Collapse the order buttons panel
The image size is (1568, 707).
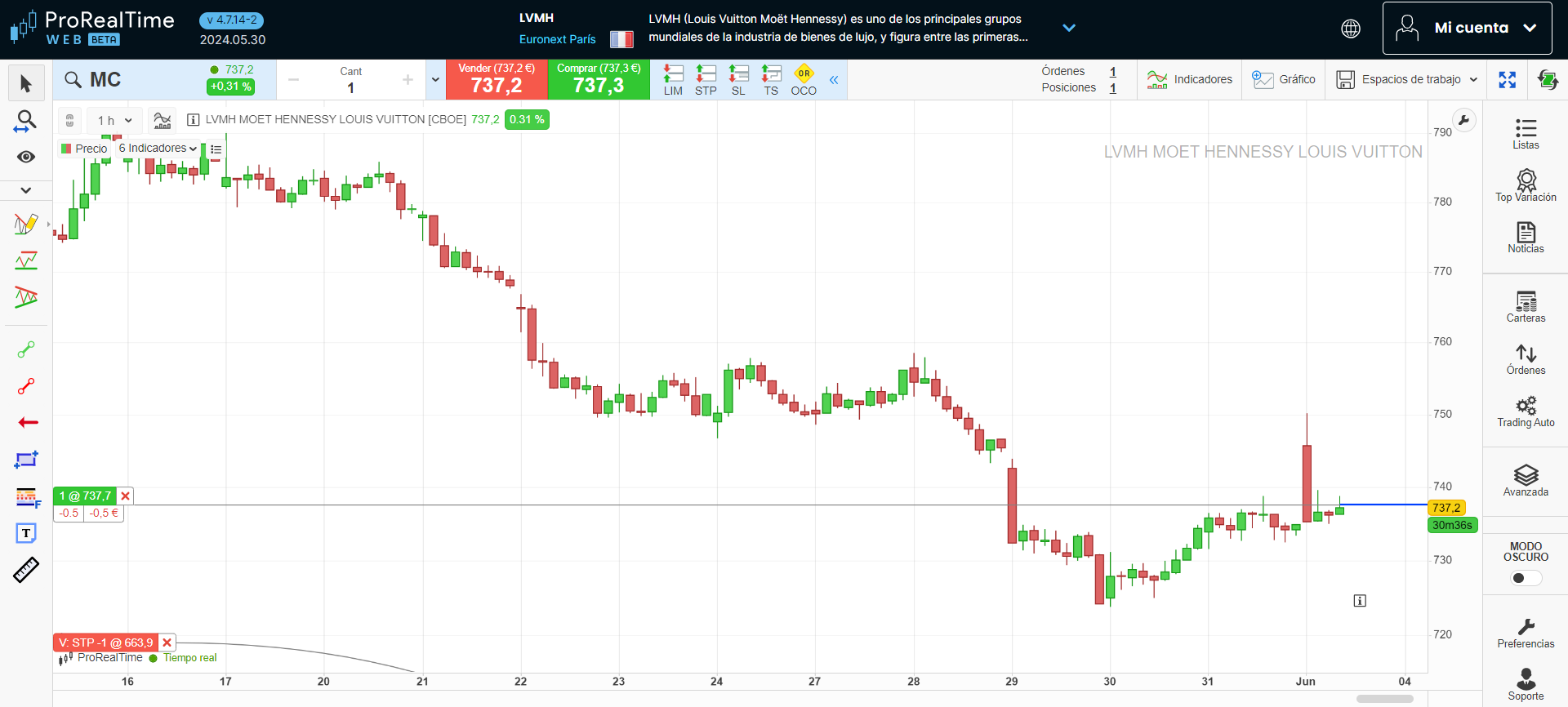coord(834,79)
